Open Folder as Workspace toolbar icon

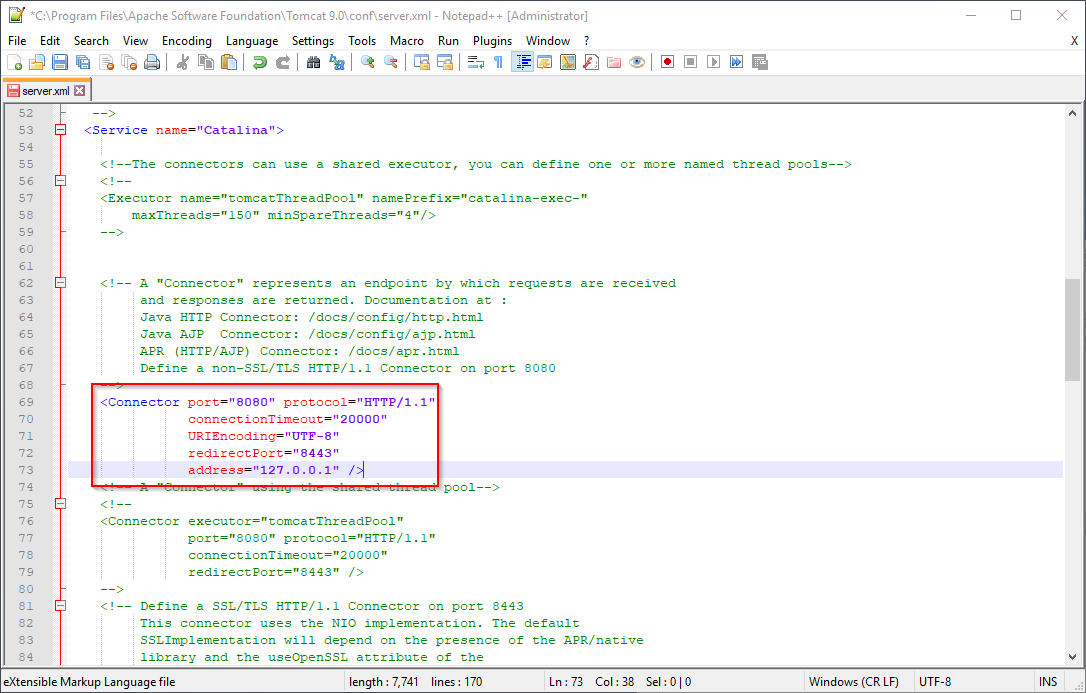click(x=614, y=62)
